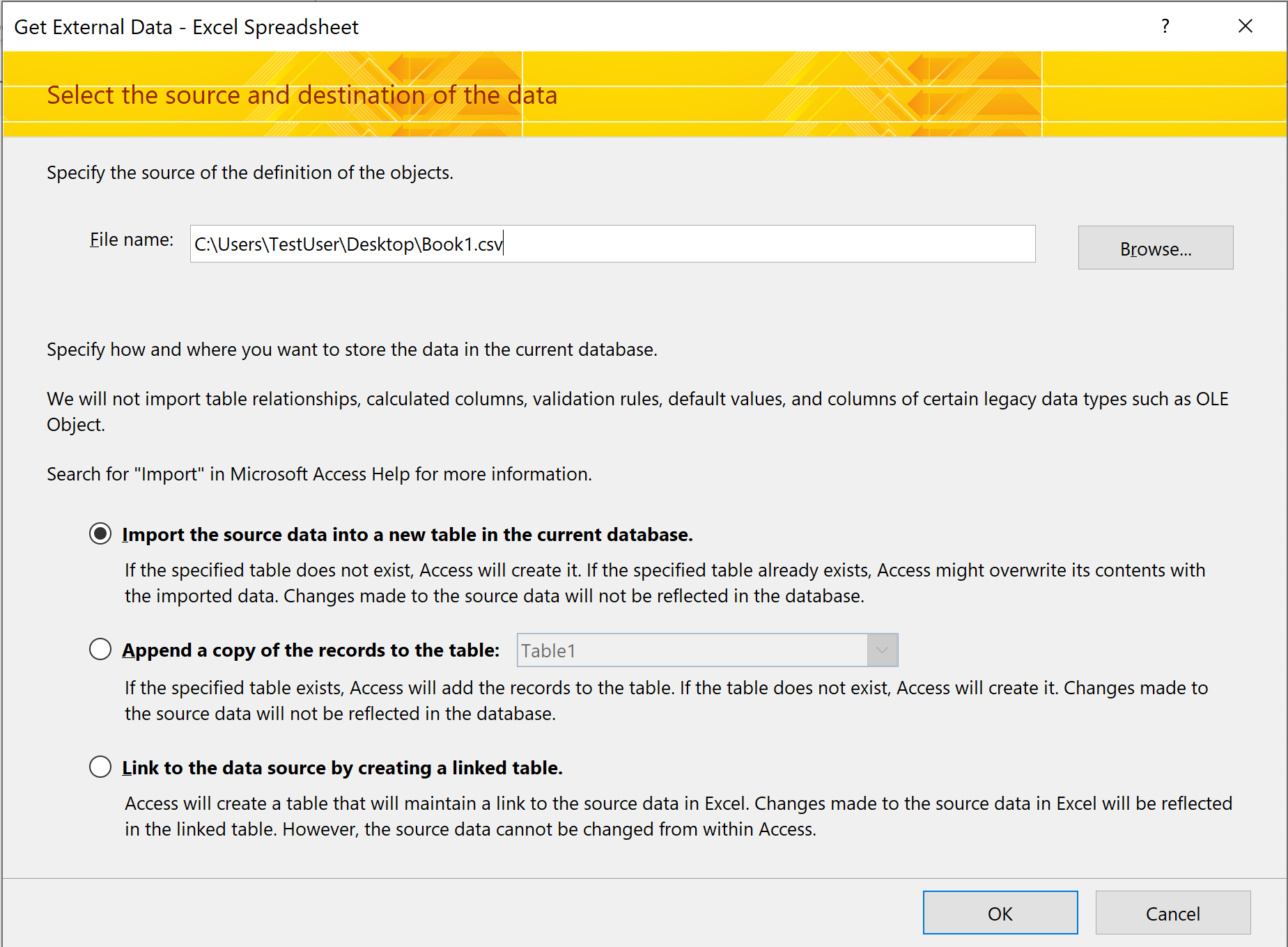Click the underlined "File name:" label
1288x947 pixels.
tap(131, 239)
